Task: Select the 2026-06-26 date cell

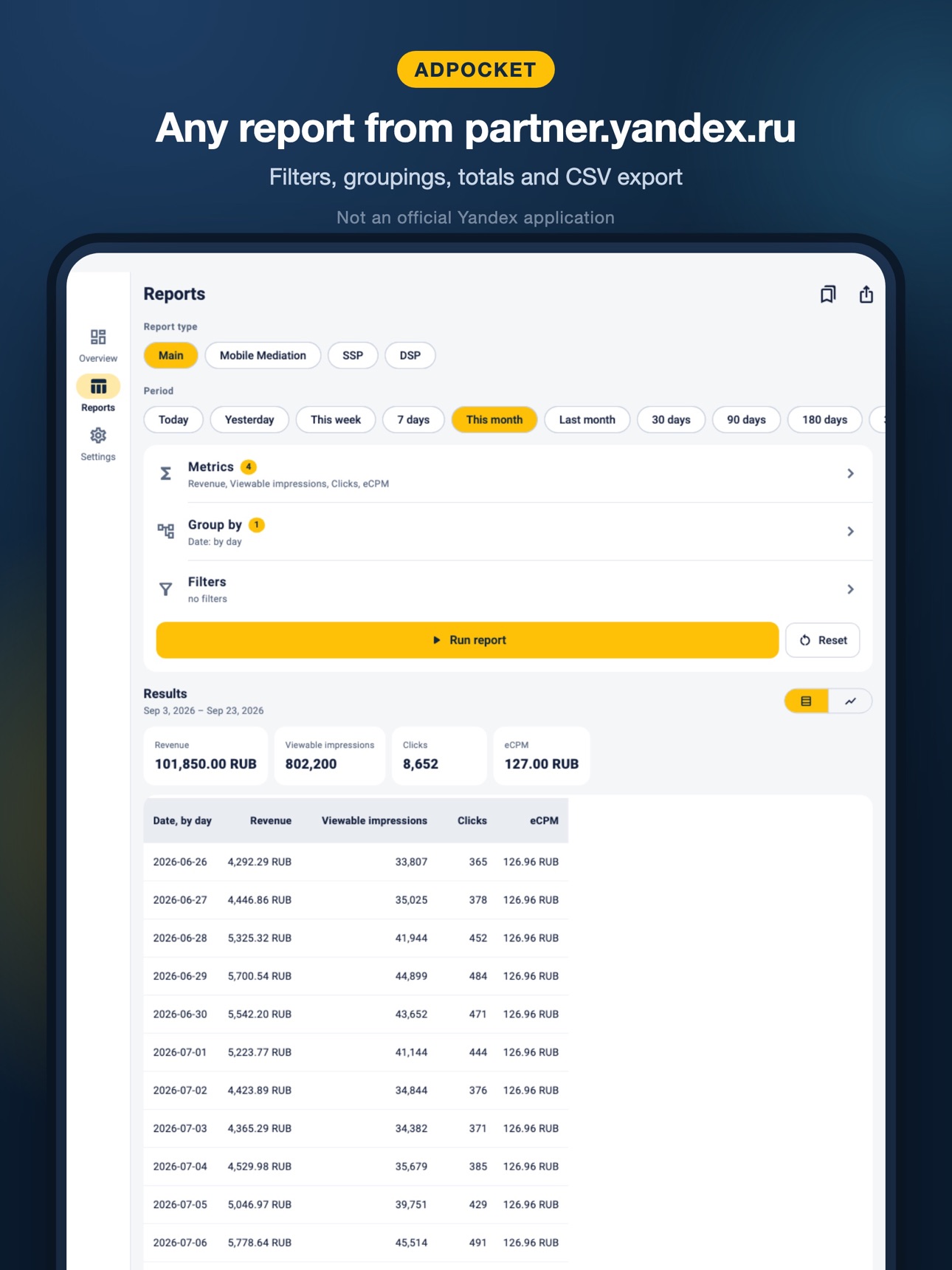Action: [180, 862]
